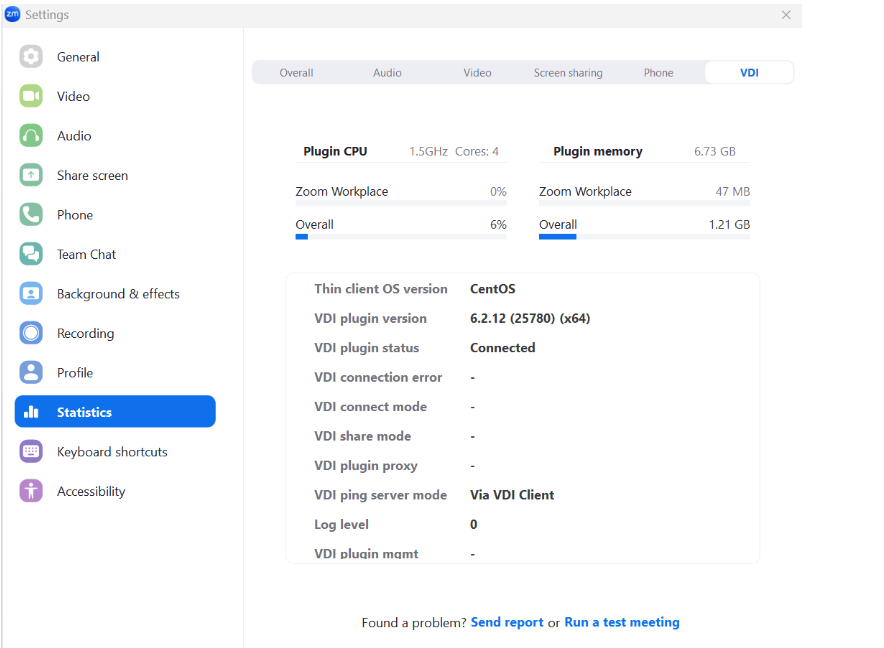
Task: Click the Video camera icon
Action: [x=31, y=96]
